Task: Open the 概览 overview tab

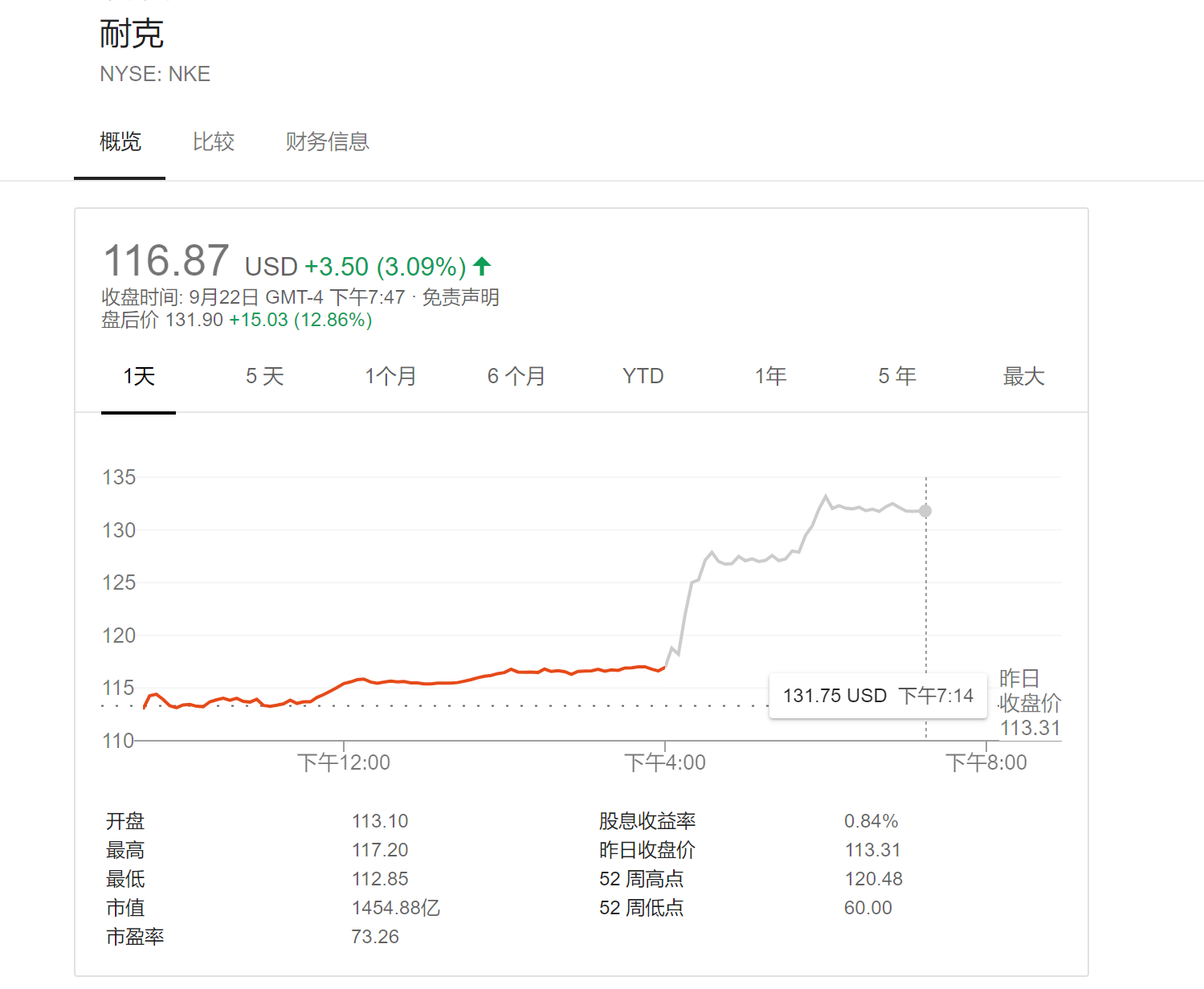Action: pos(120,142)
